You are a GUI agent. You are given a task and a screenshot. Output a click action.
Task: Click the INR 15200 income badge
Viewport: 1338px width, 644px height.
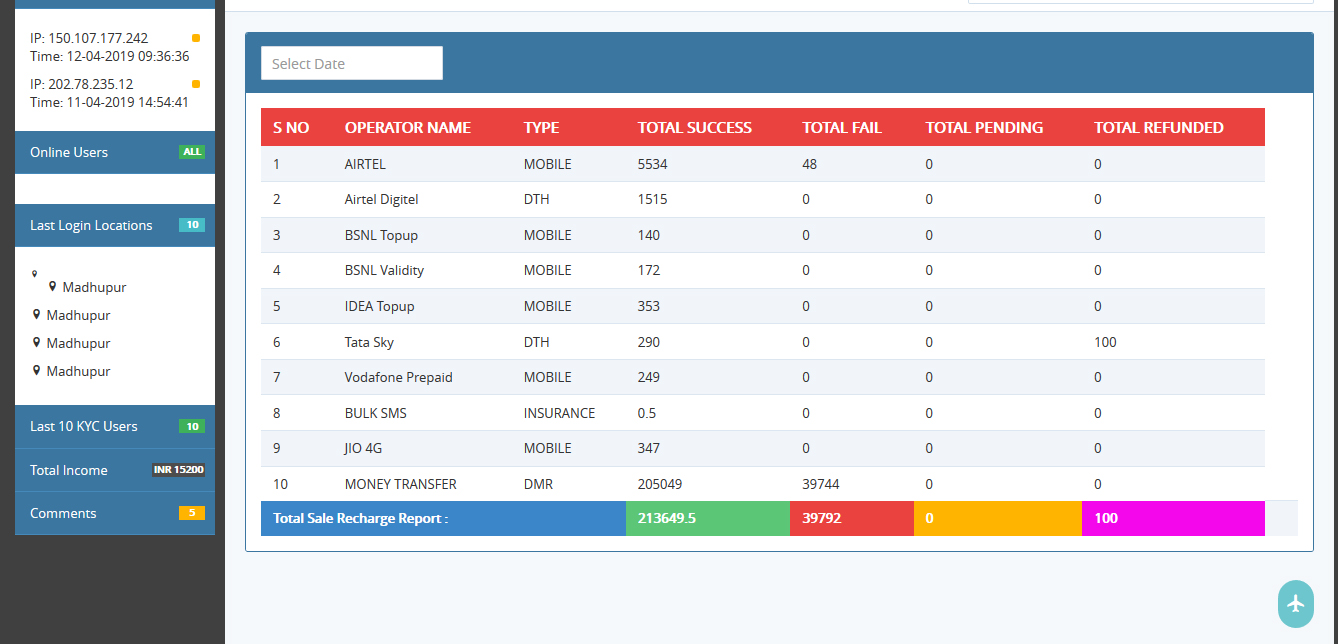coord(179,470)
